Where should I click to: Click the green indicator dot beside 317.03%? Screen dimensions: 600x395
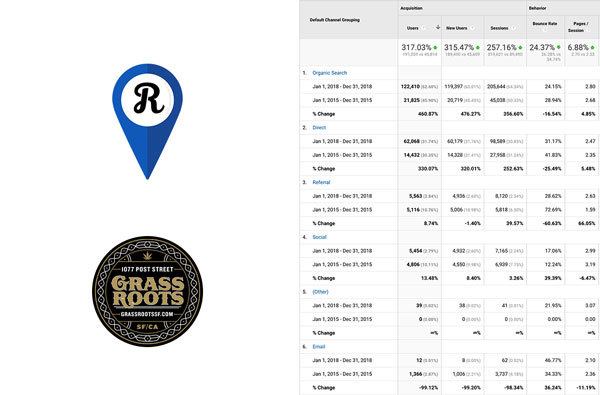coord(435,48)
